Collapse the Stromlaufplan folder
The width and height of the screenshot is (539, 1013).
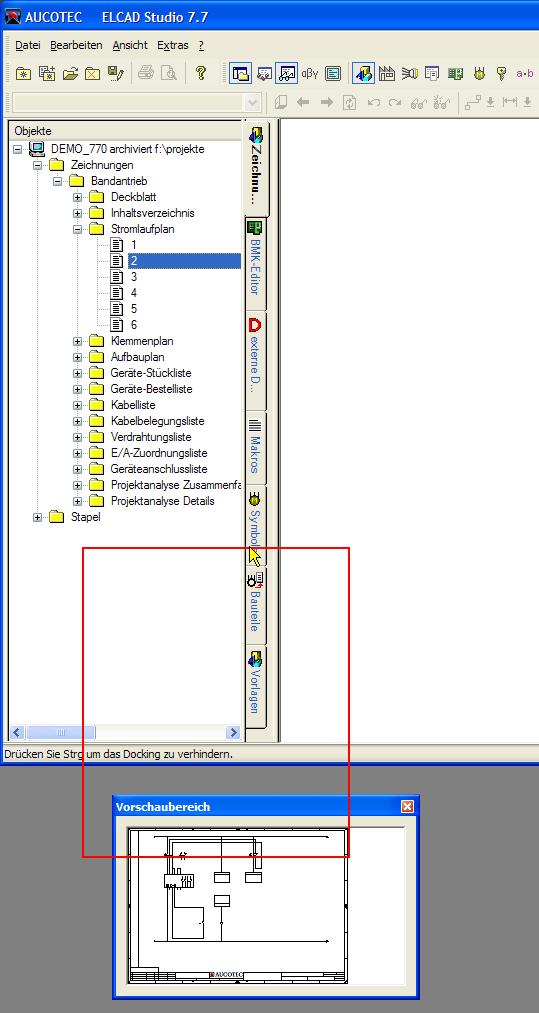click(78, 229)
